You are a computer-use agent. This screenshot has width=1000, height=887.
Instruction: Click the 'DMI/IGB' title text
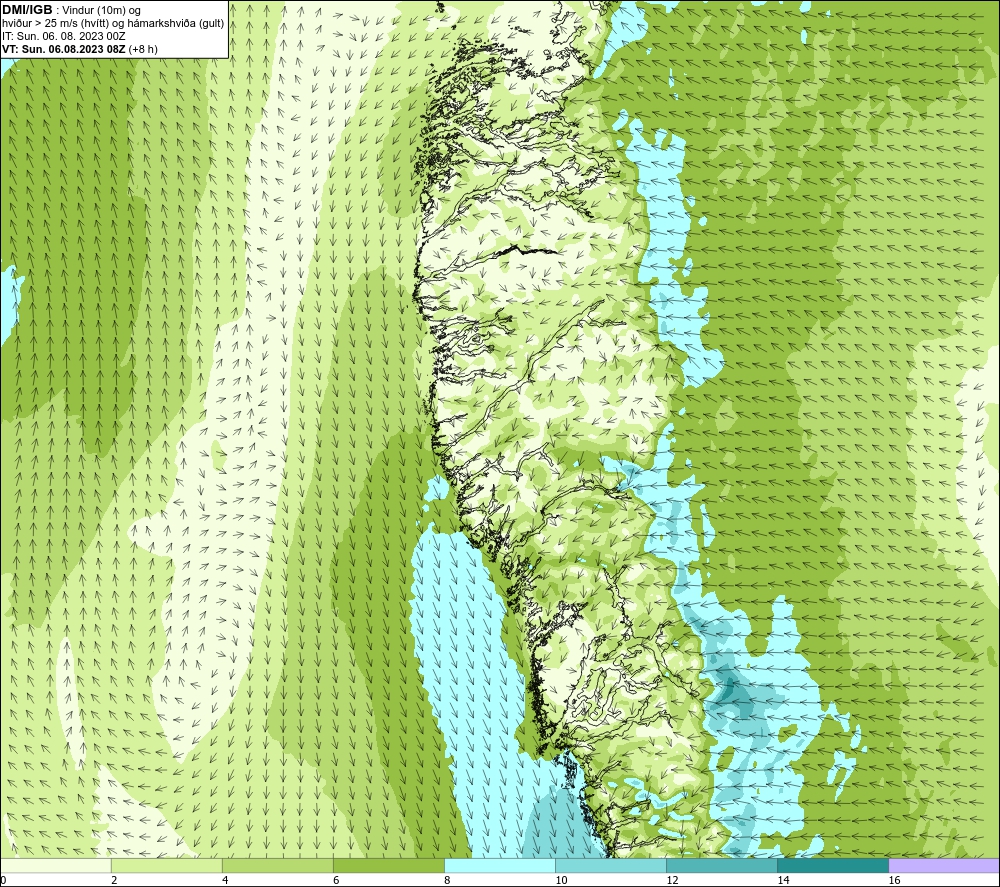click(27, 10)
